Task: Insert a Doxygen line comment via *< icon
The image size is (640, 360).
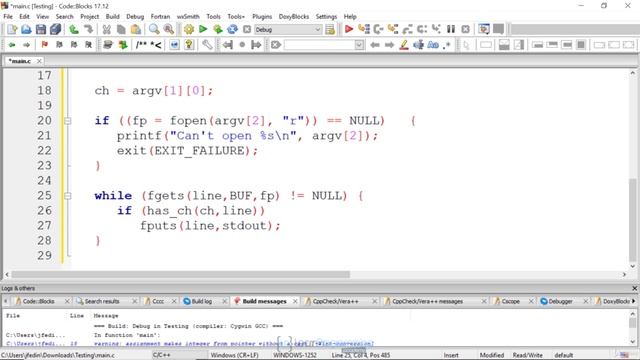Action: pos(156,45)
